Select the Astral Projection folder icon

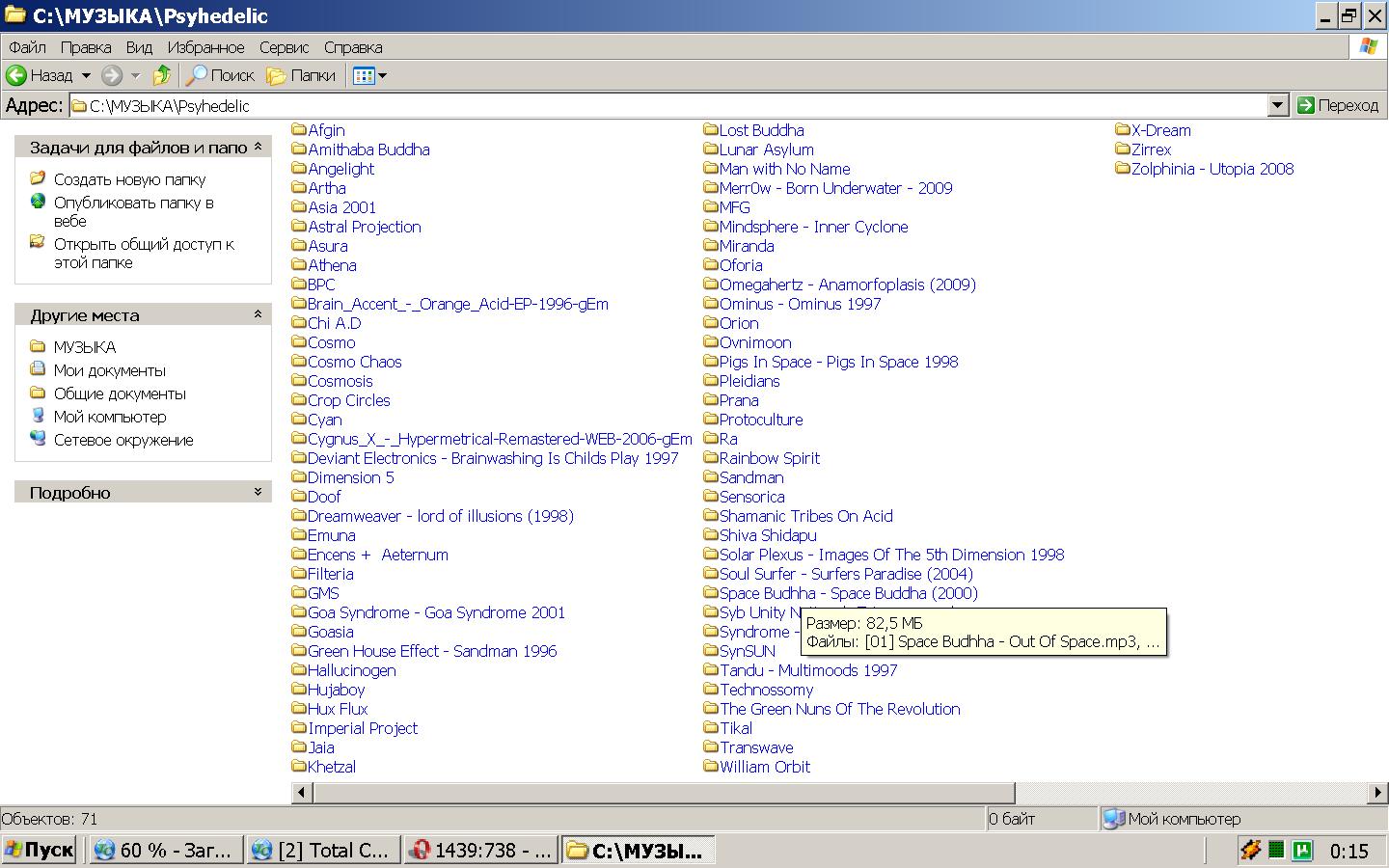[299, 227]
